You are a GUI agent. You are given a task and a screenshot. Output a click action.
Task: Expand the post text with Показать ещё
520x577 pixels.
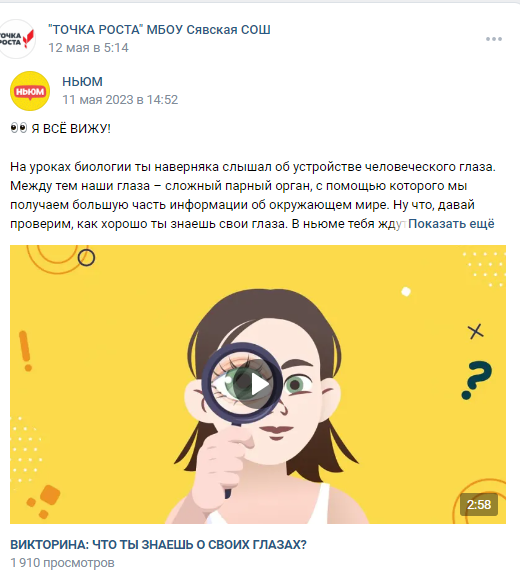pyautogui.click(x=451, y=224)
